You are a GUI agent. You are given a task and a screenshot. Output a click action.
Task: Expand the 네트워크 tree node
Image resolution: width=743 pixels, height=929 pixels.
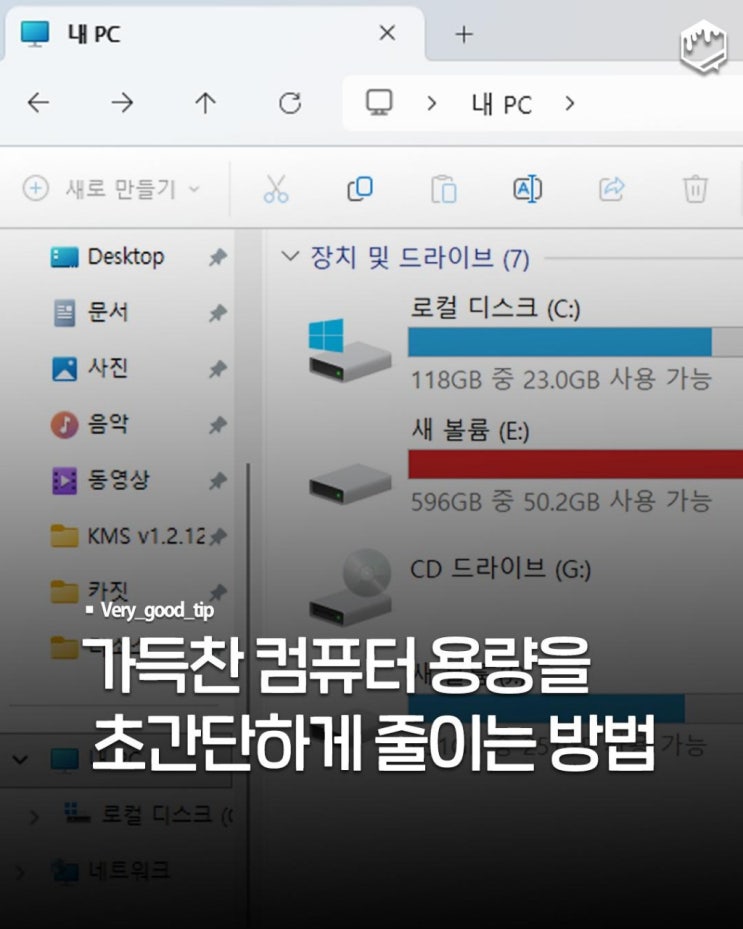pyautogui.click(x=20, y=872)
